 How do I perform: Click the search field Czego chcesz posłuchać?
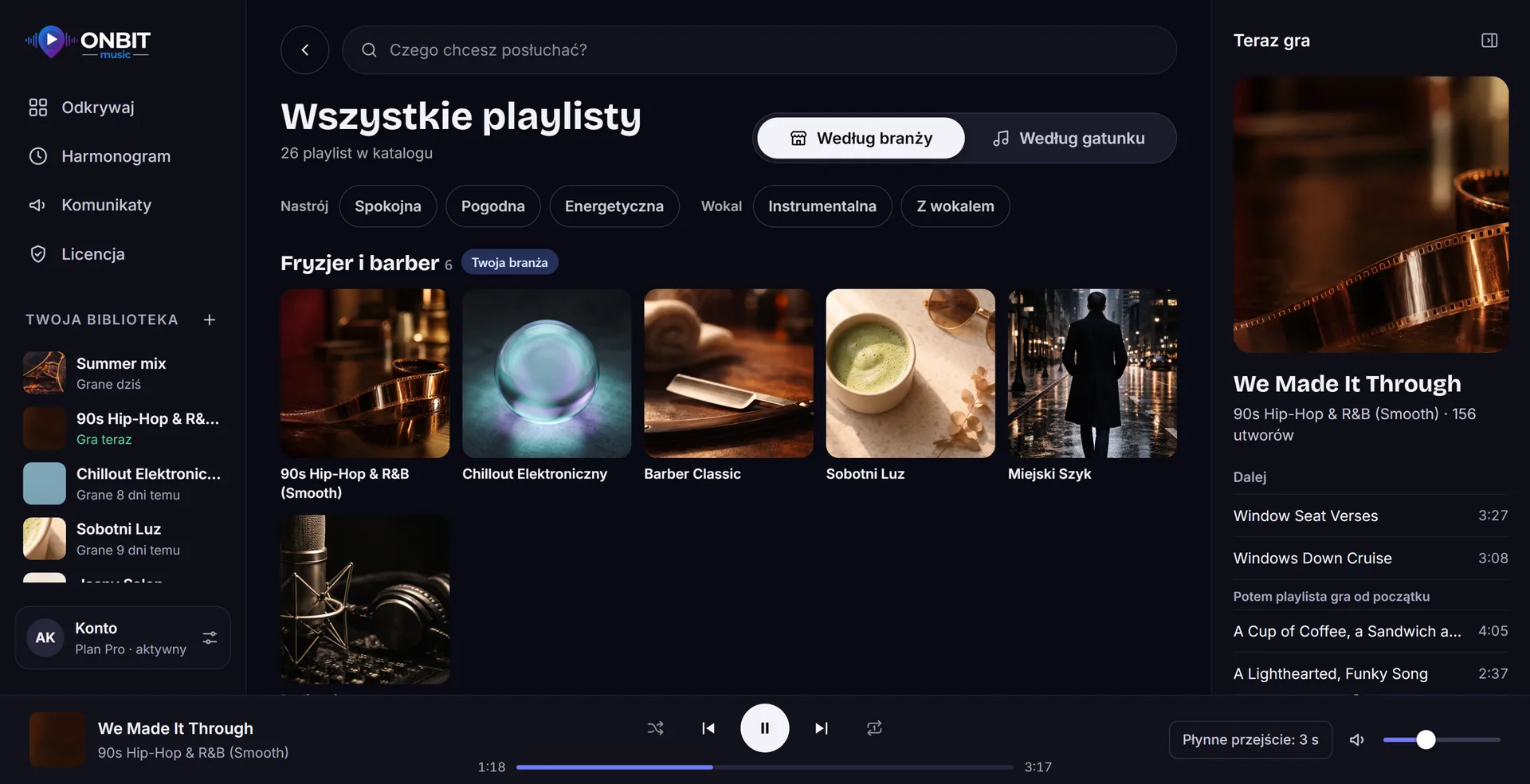click(x=759, y=50)
